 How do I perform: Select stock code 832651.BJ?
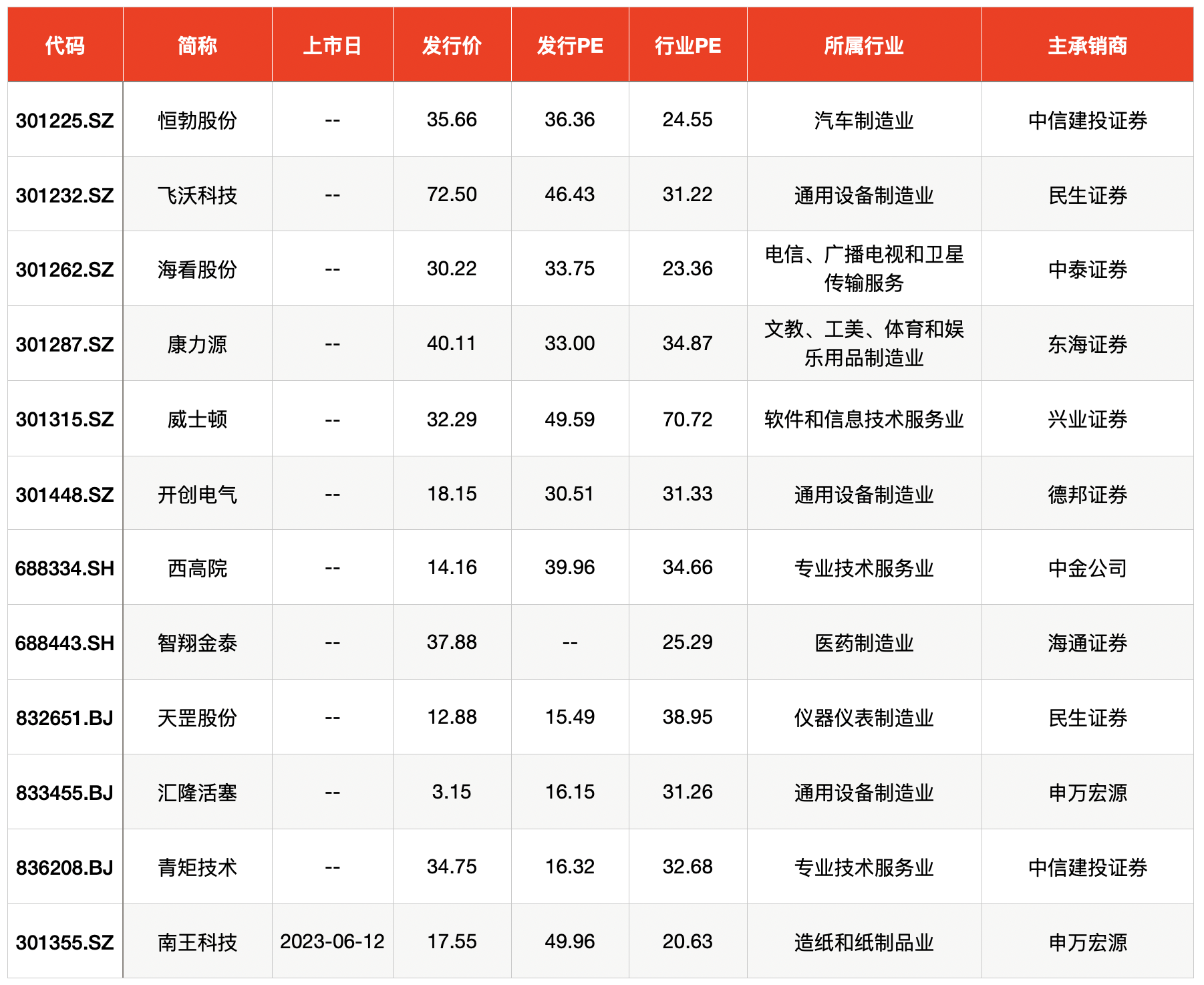(x=65, y=718)
